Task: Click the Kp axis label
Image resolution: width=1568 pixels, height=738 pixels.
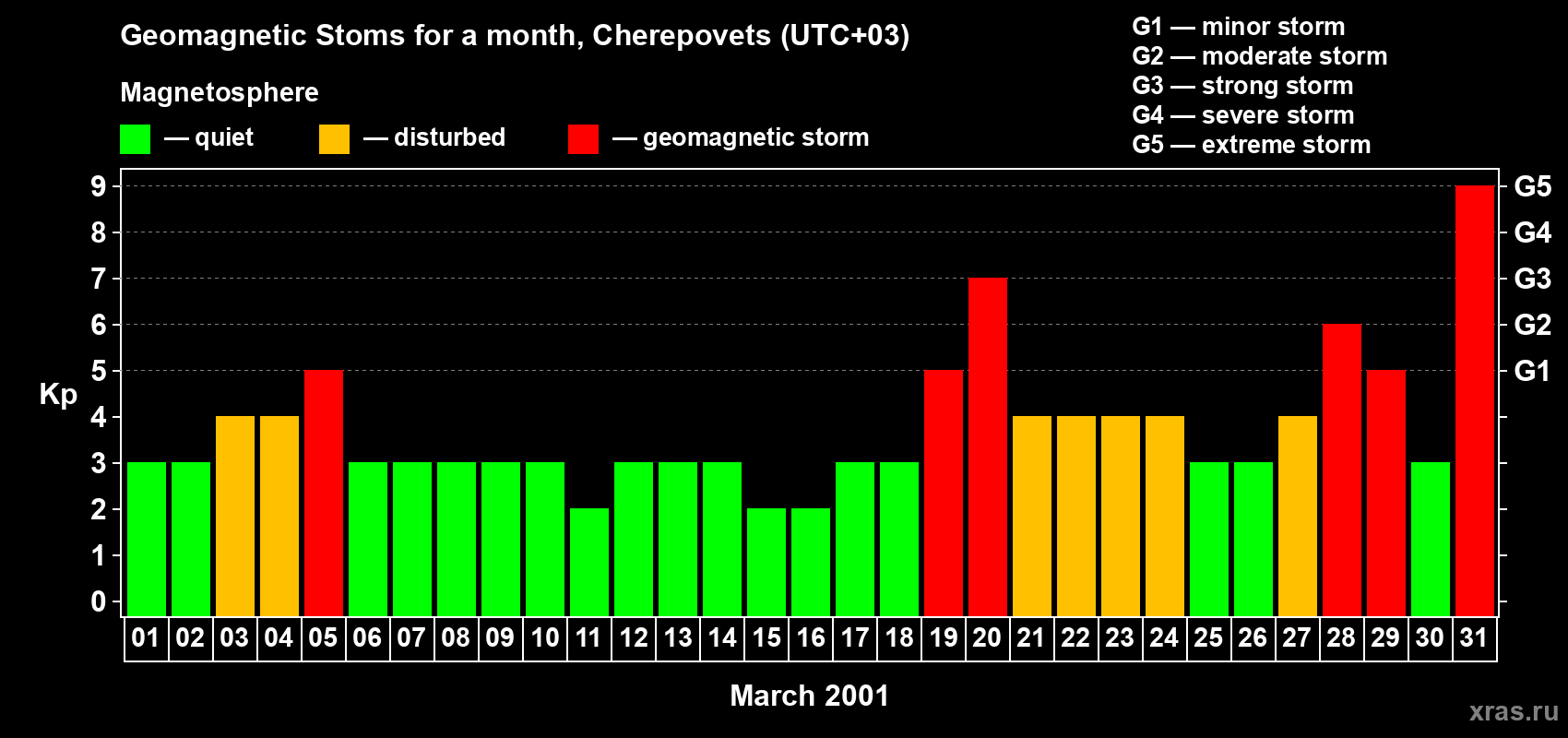Action: click(58, 395)
